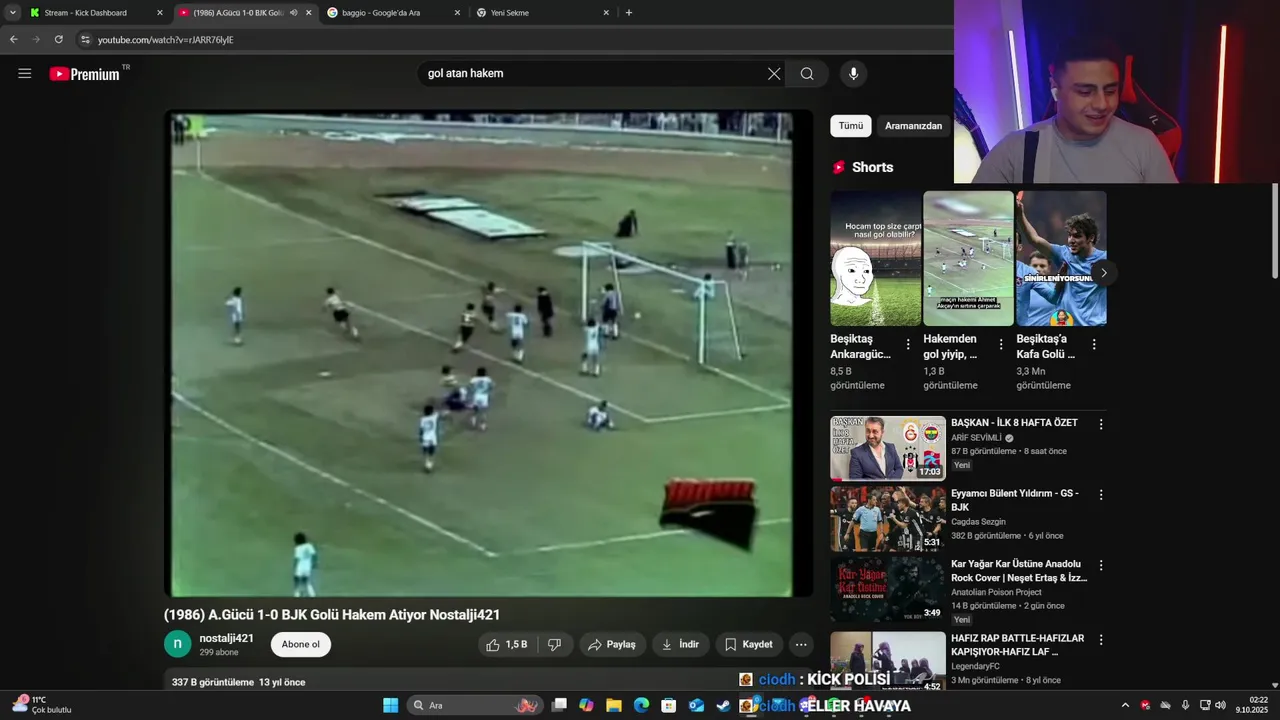The image size is (1280, 720).
Task: Share the video via Paylaş button
Action: tap(612, 645)
